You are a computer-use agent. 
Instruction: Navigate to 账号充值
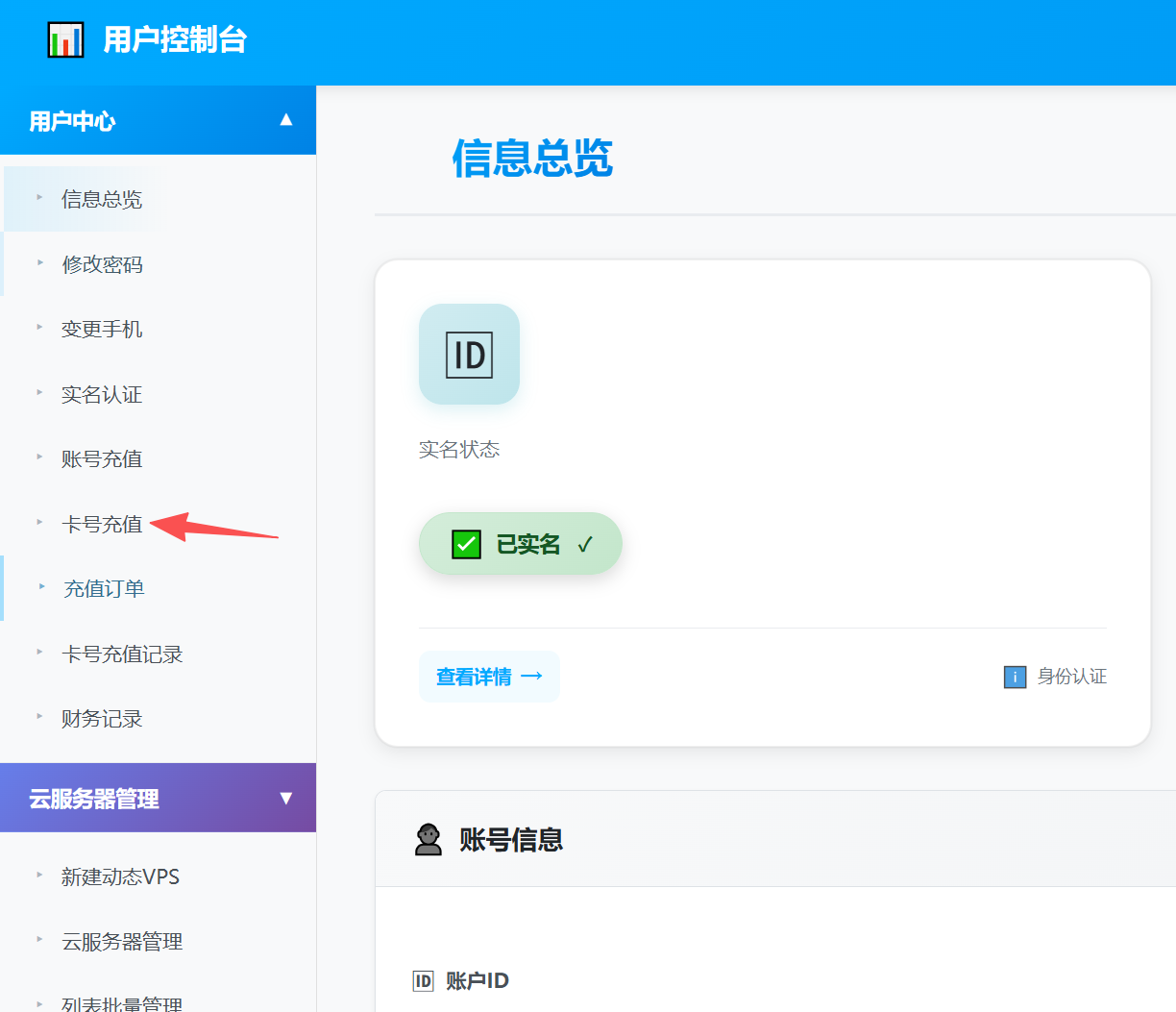[102, 459]
